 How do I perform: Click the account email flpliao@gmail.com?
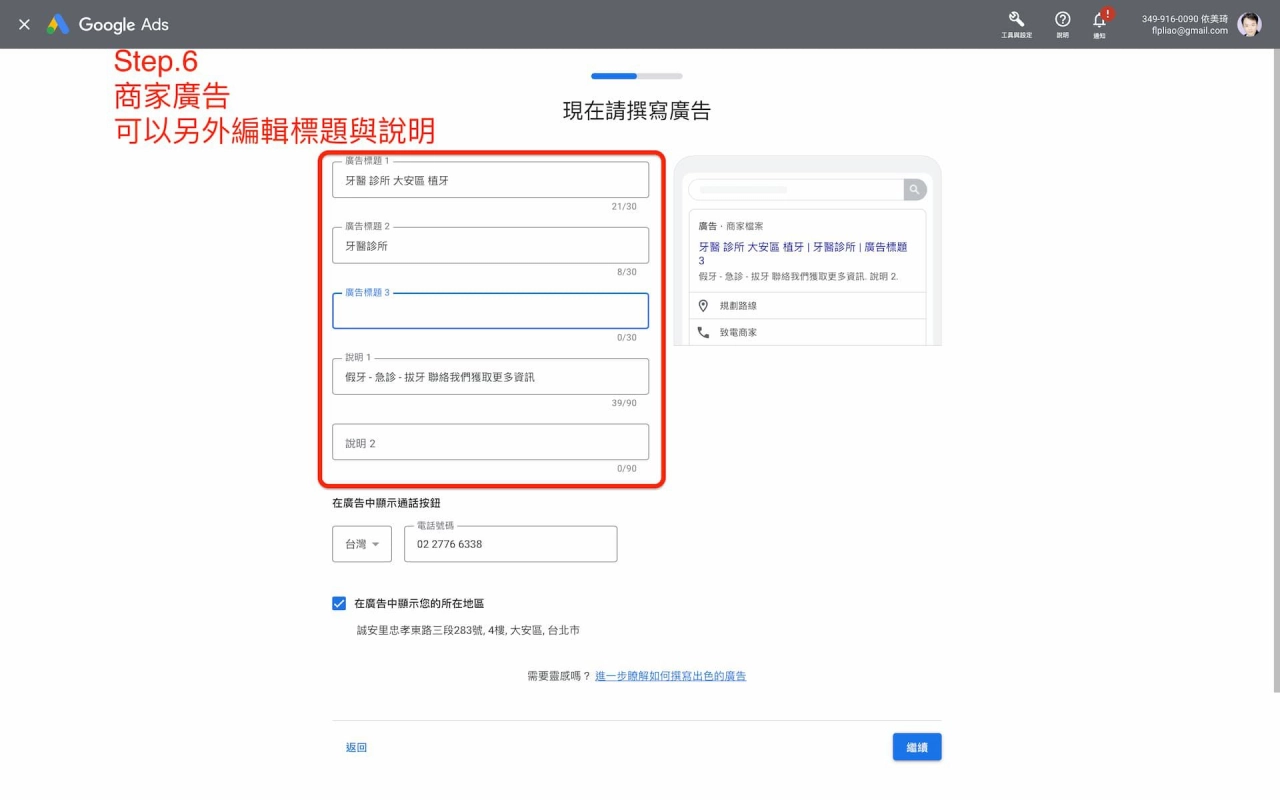[1190, 31]
